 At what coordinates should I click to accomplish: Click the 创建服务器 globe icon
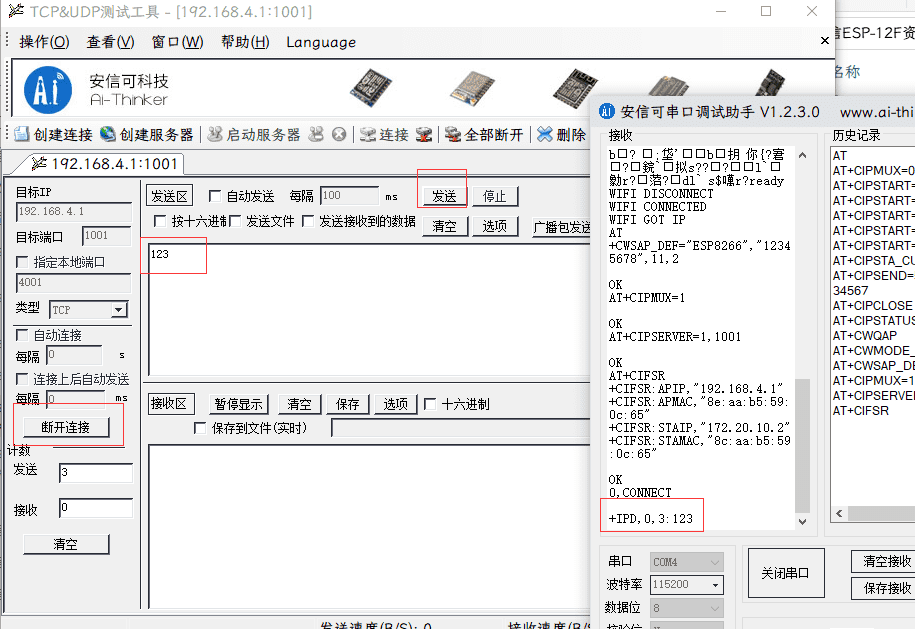pyautogui.click(x=108, y=134)
